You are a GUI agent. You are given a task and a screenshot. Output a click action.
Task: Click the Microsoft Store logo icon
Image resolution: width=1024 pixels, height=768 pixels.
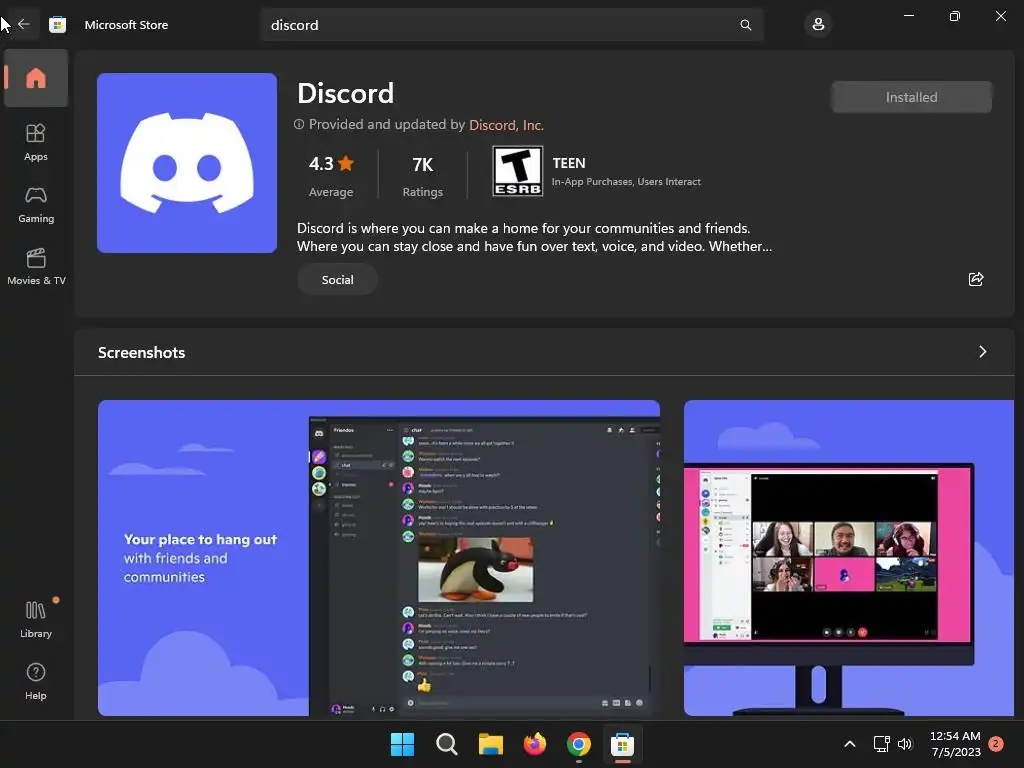coord(57,25)
